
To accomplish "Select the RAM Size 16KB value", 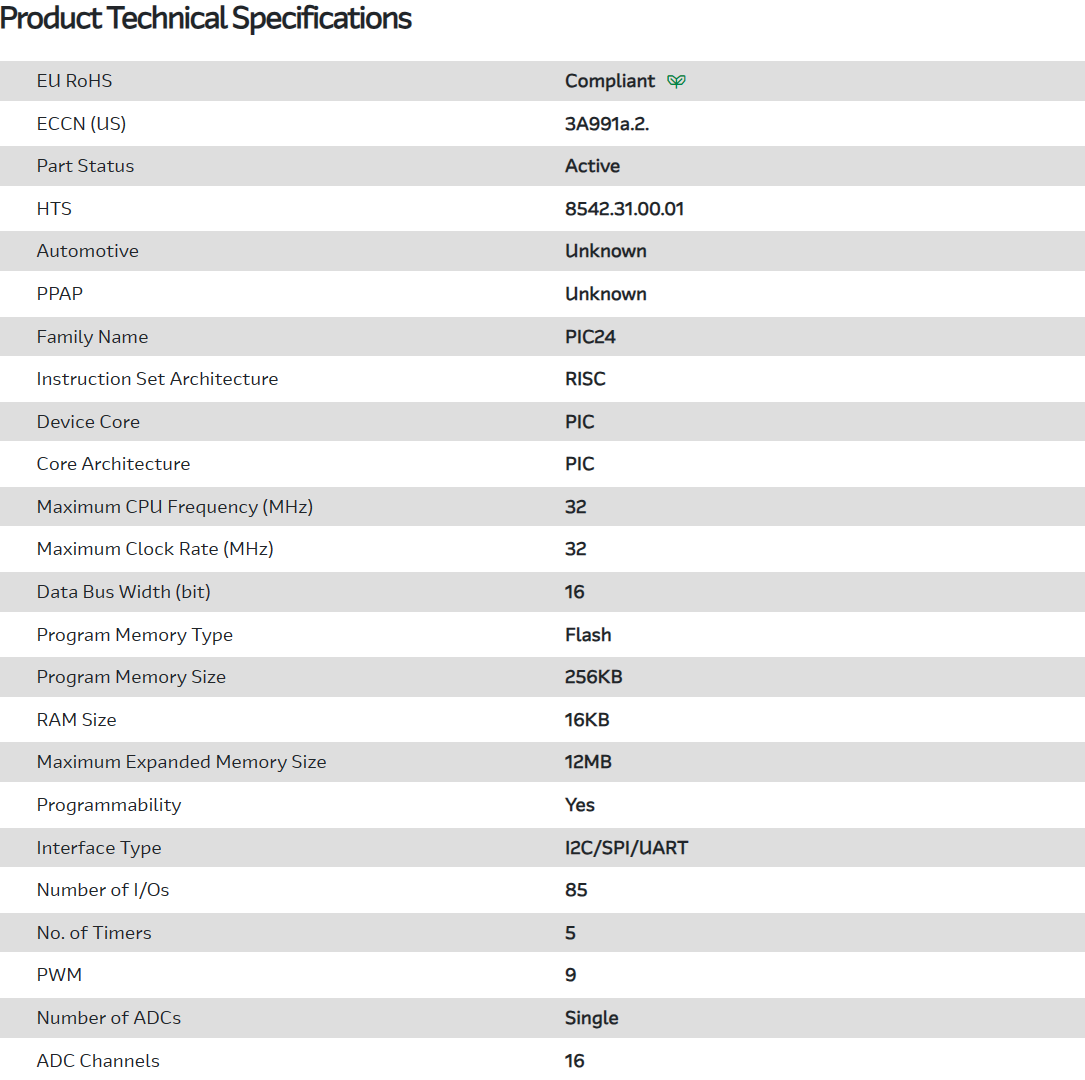I will 587,720.
